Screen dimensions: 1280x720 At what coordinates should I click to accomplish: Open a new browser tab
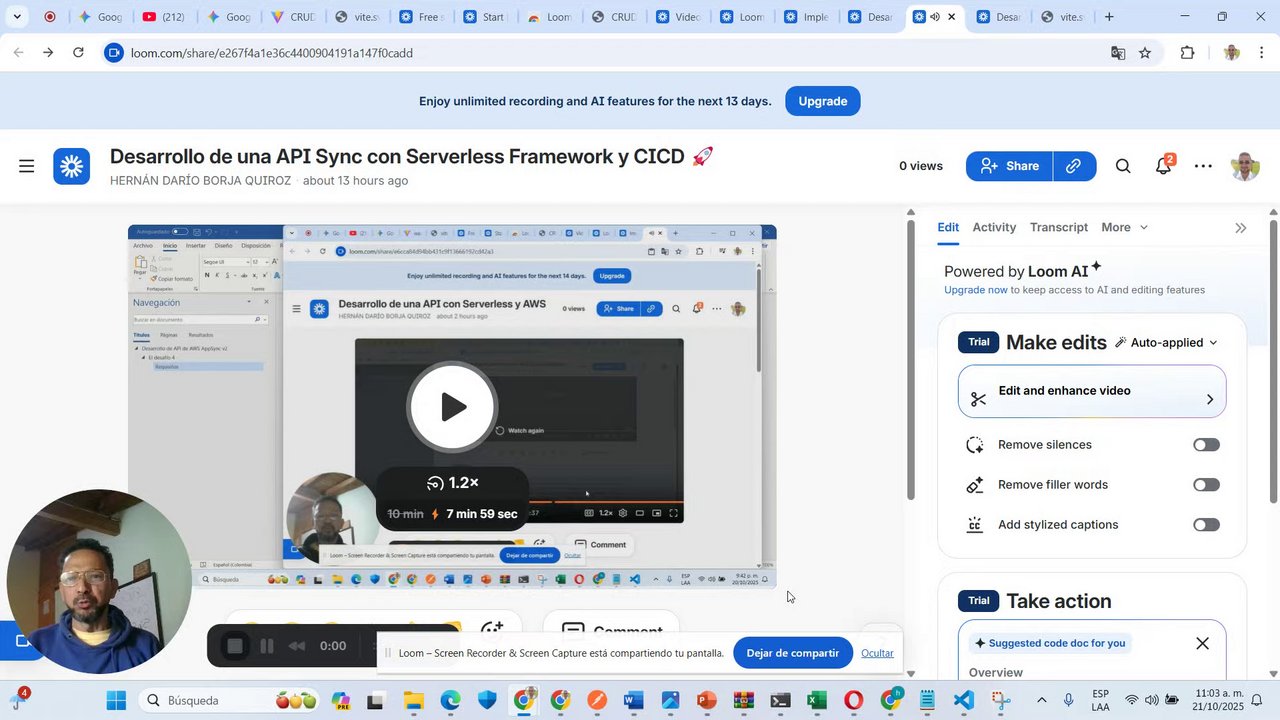1109,17
